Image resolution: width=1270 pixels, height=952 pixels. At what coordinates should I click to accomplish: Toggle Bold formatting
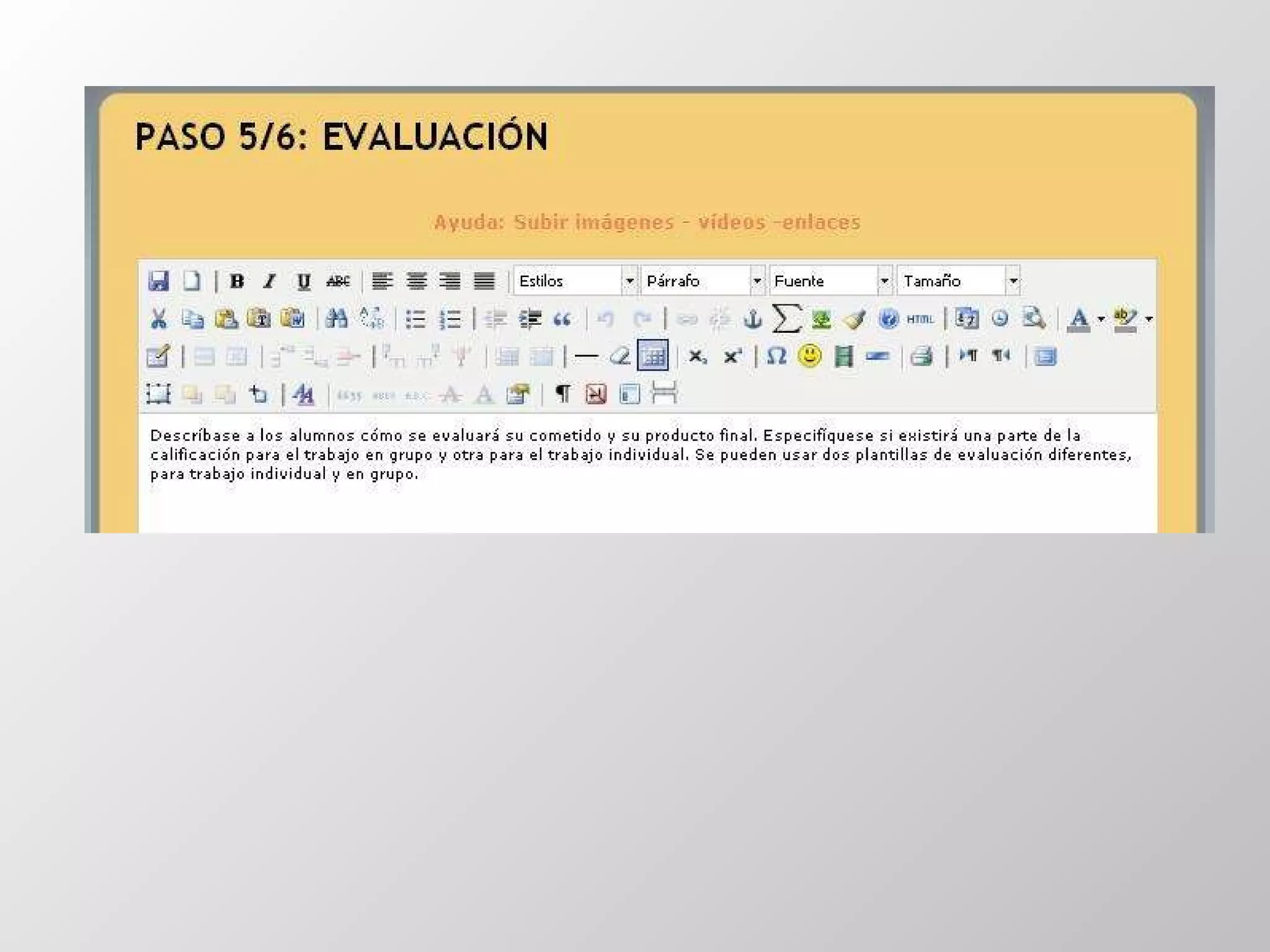point(236,281)
